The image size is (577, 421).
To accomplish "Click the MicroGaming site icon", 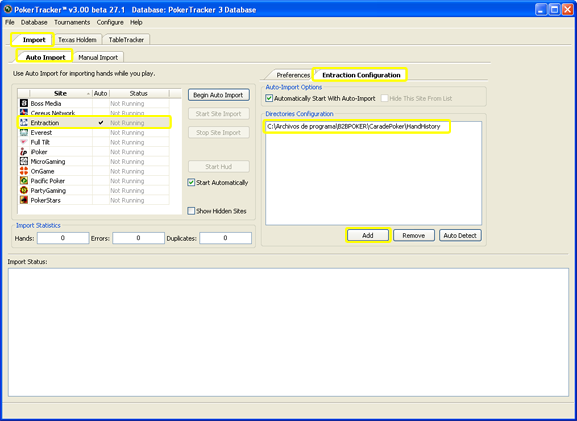I will coord(24,161).
